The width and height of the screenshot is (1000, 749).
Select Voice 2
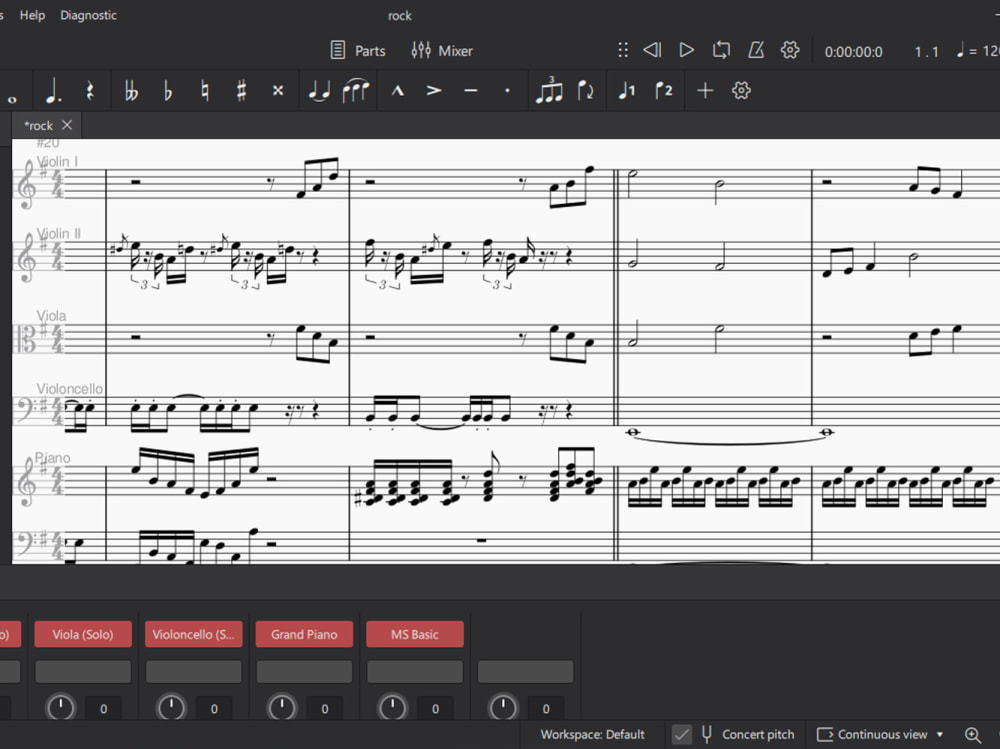(x=663, y=91)
